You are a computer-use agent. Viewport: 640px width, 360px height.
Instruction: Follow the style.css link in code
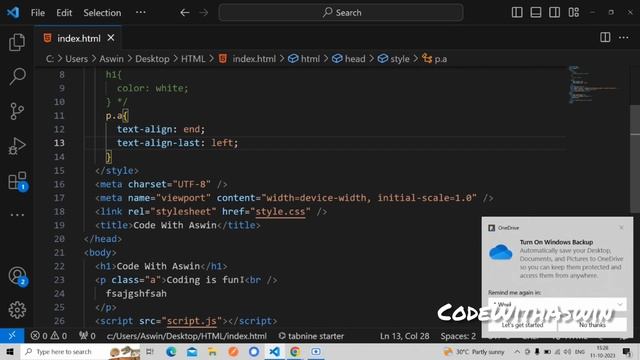[x=280, y=212]
